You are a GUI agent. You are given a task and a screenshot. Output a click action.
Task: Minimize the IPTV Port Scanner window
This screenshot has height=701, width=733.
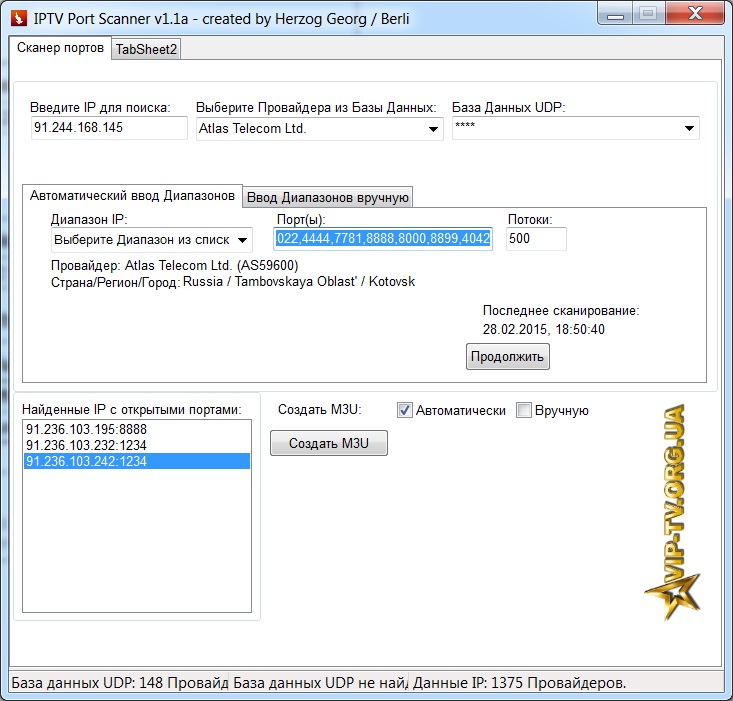[615, 14]
